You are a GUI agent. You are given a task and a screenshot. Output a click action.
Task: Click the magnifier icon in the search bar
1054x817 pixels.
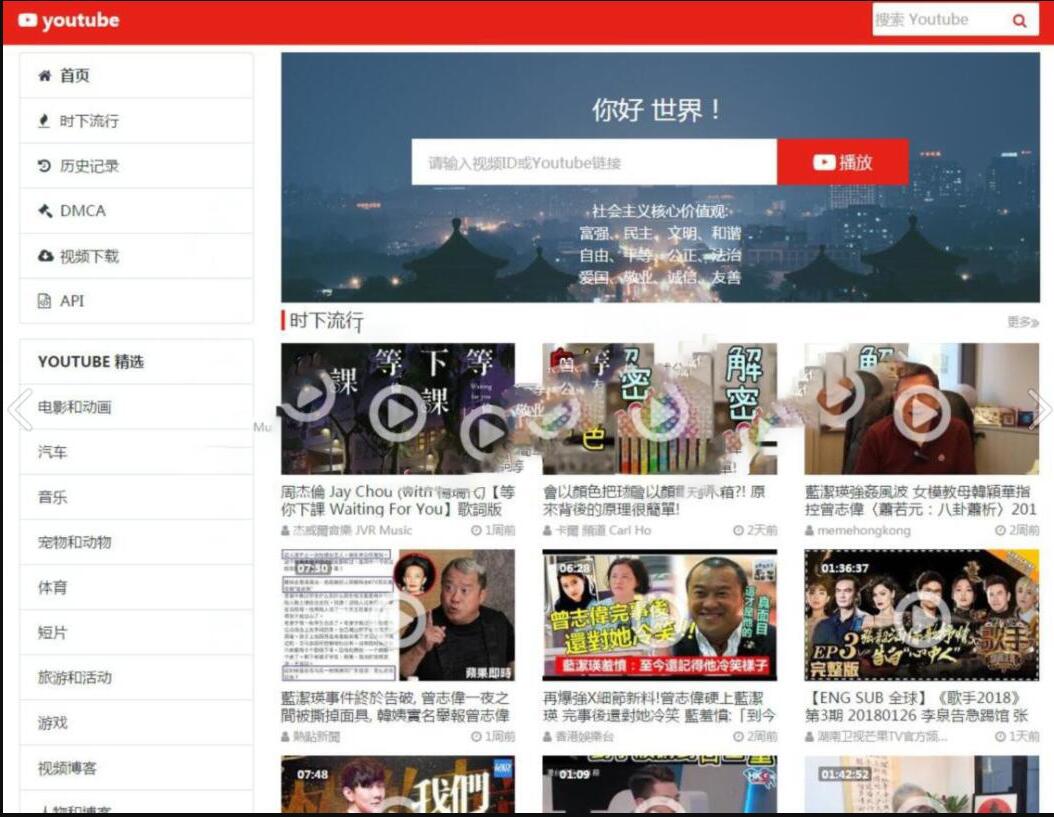click(x=1021, y=20)
